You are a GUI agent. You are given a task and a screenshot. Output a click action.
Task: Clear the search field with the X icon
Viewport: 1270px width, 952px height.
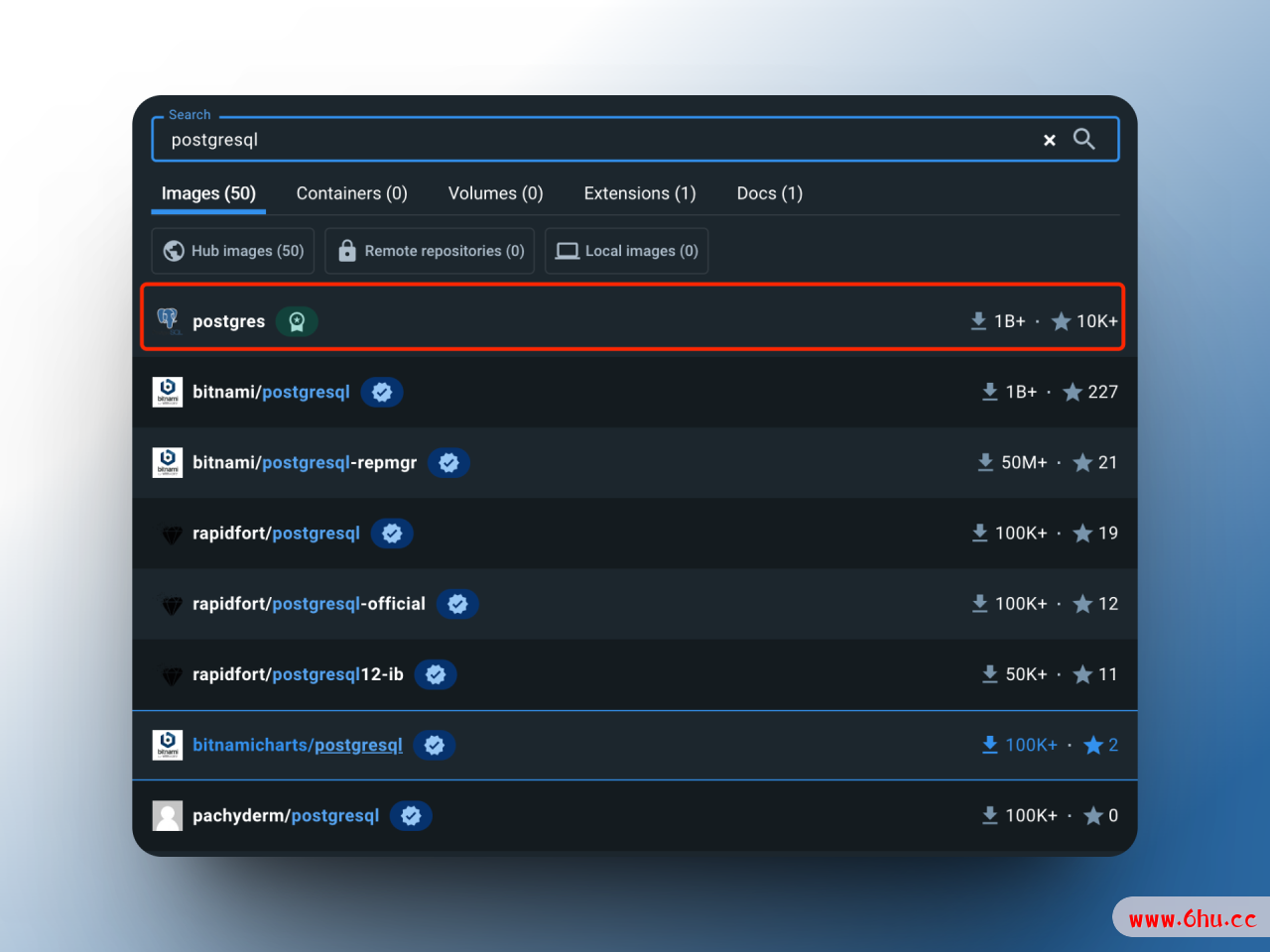tap(1049, 141)
